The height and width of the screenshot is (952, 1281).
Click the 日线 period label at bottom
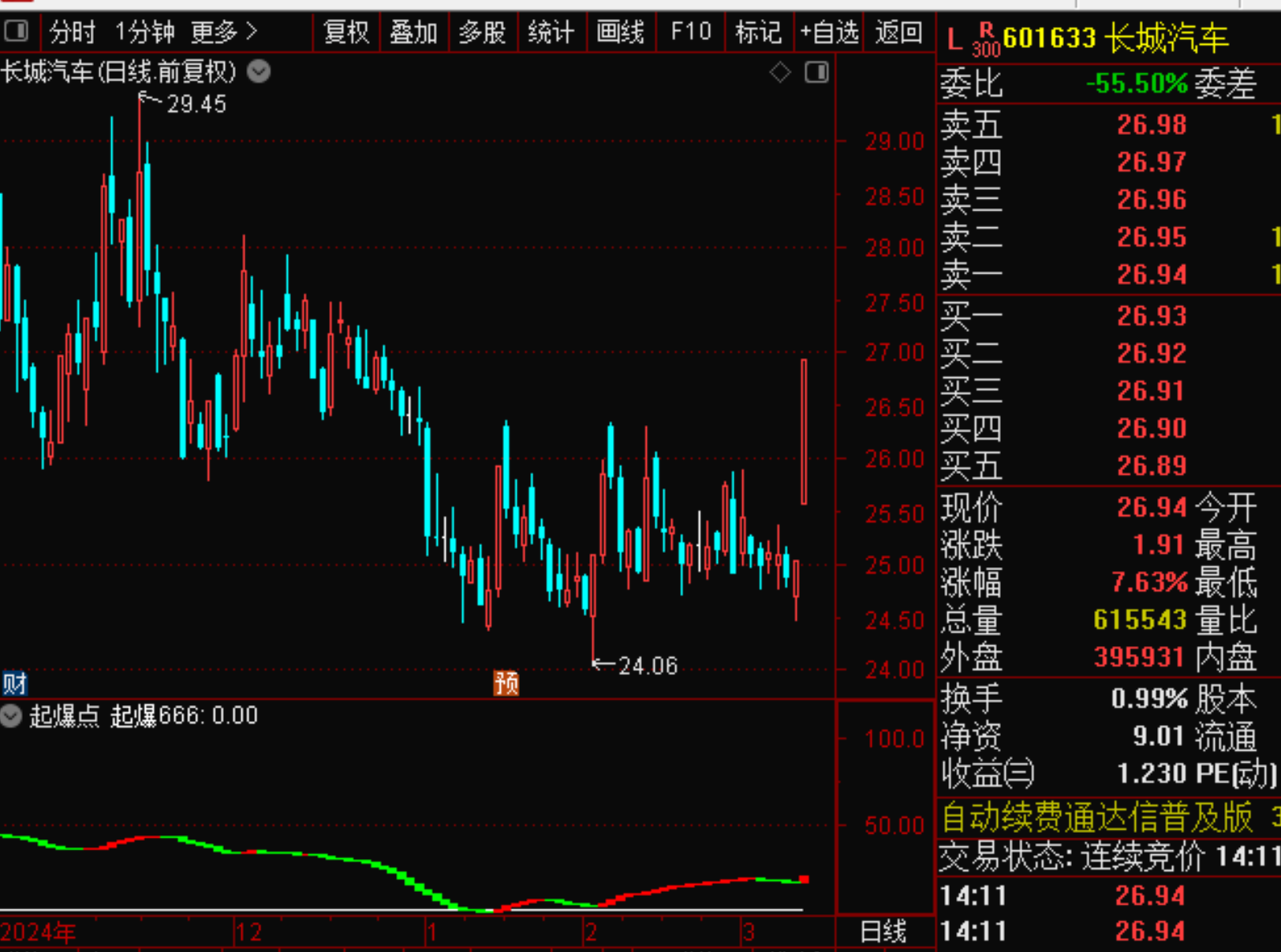click(x=883, y=931)
